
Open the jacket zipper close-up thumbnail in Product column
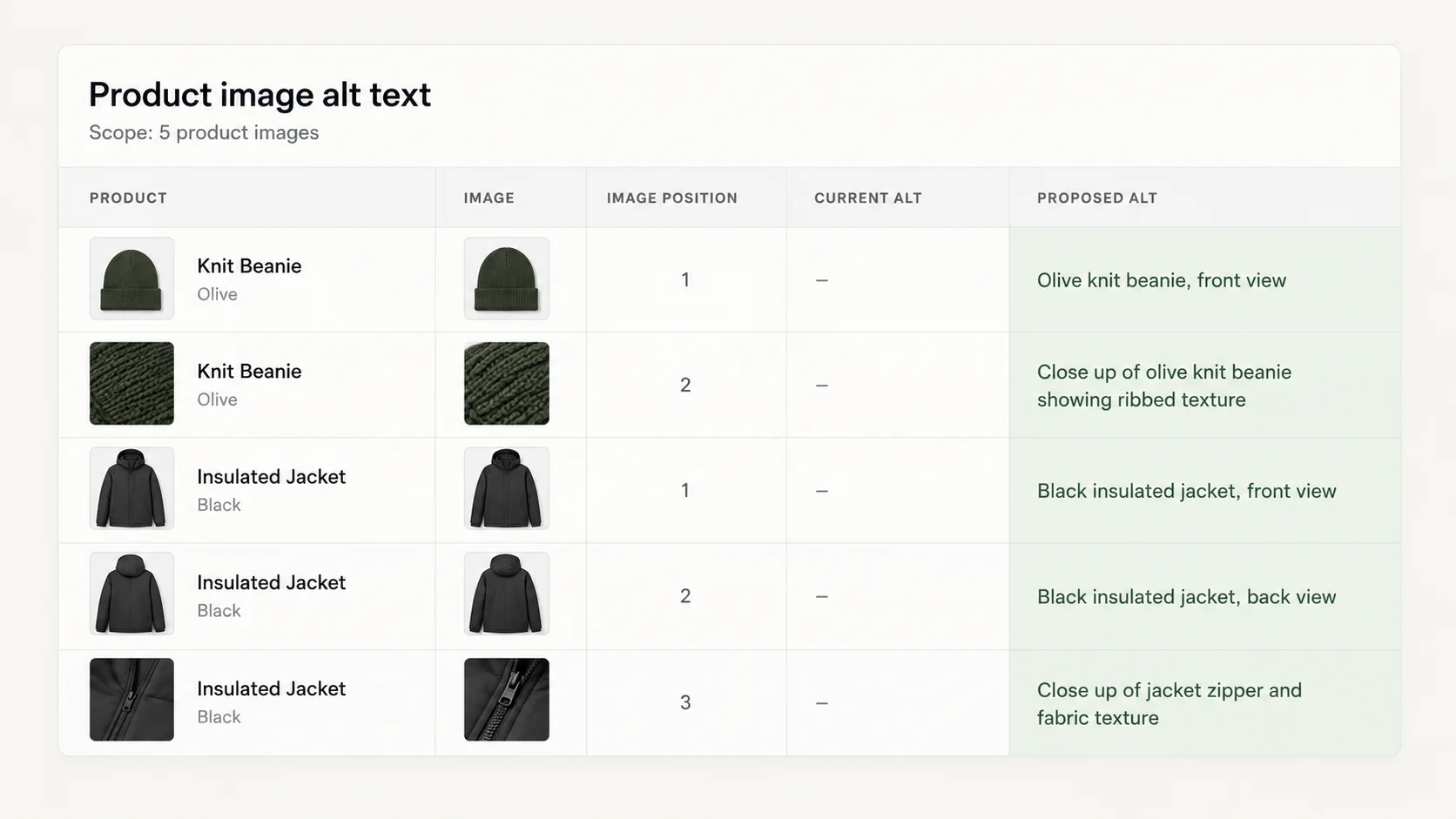131,700
